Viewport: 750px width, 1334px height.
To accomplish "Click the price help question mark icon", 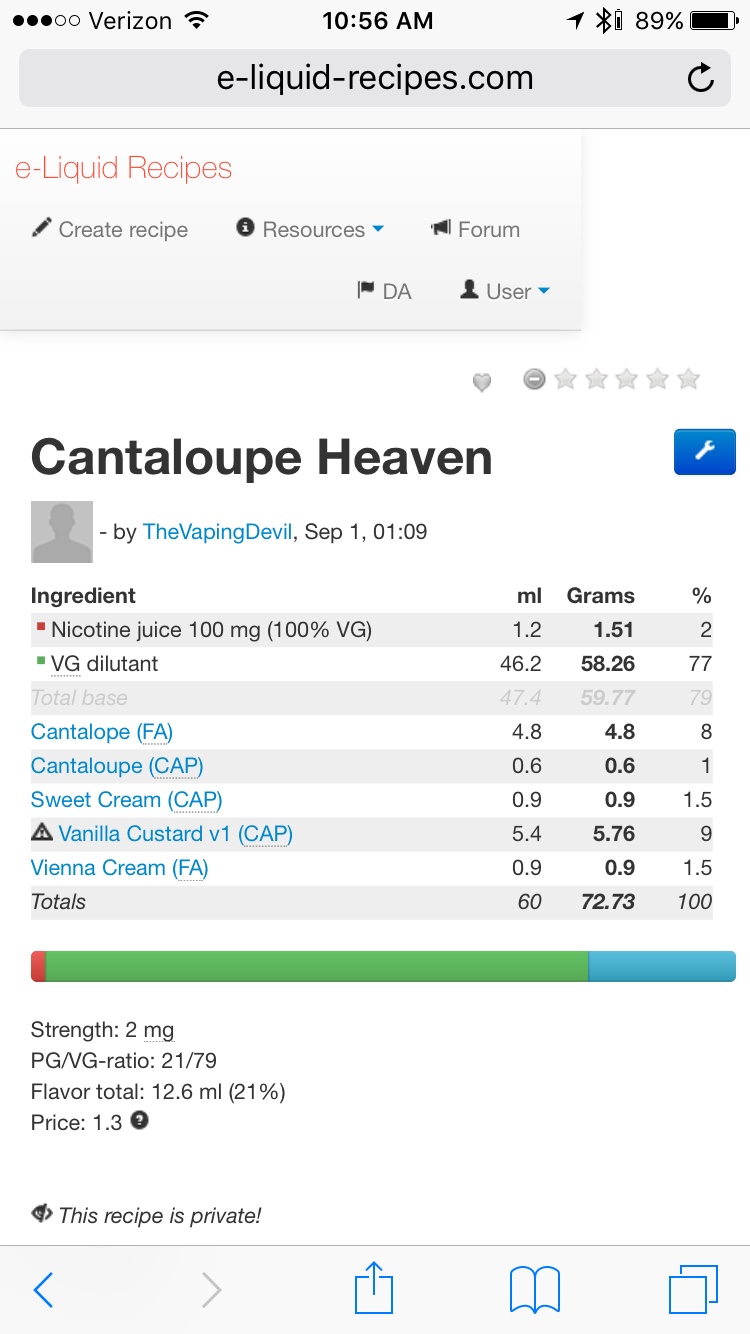I will (x=140, y=1121).
